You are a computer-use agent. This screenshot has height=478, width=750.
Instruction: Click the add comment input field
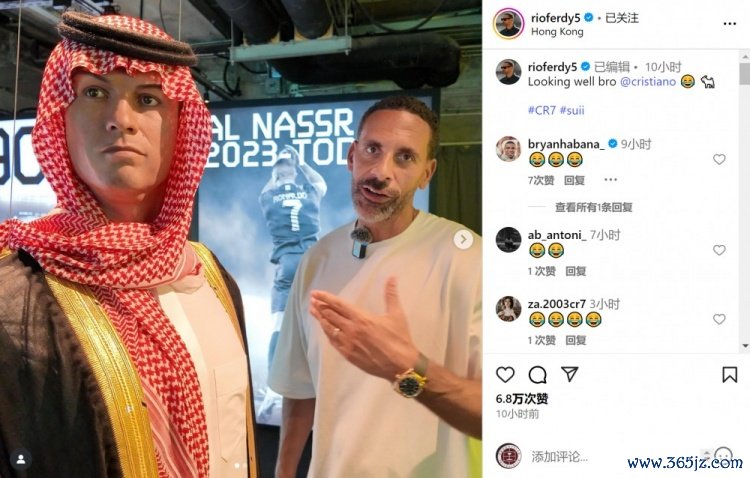[x=612, y=457]
